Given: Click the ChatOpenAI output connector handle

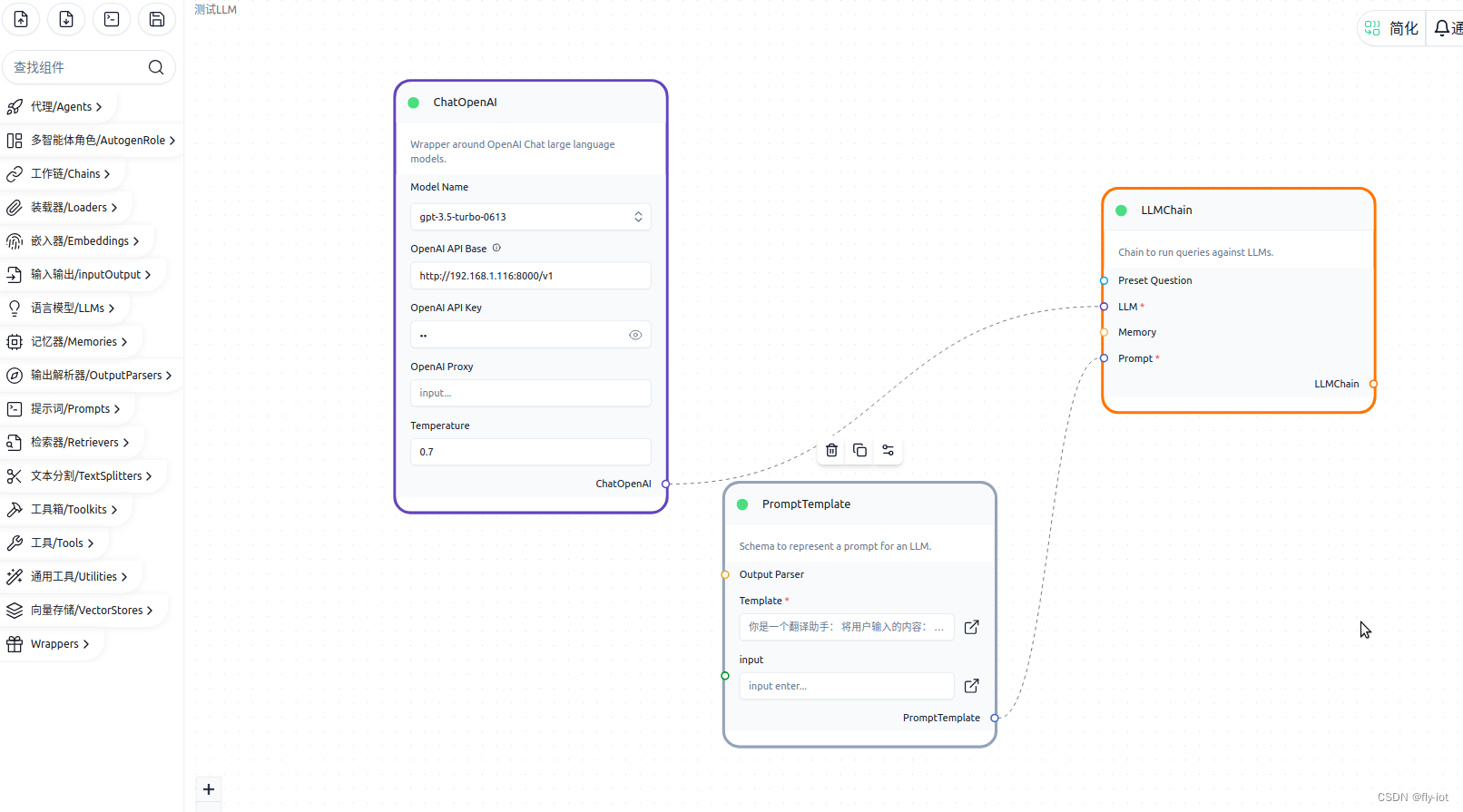Looking at the screenshot, I should coord(666,484).
